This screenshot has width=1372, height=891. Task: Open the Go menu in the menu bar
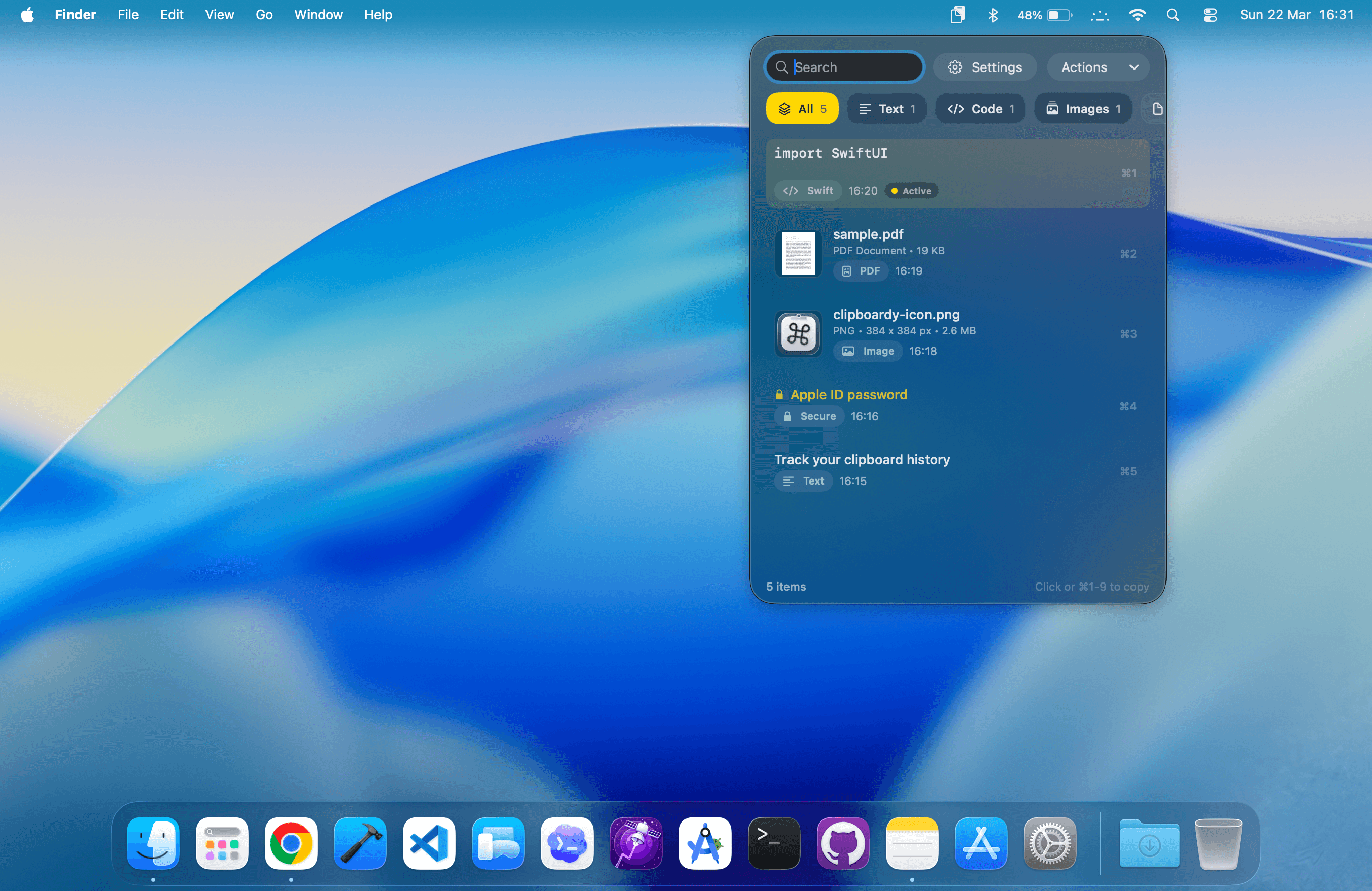coord(264,14)
